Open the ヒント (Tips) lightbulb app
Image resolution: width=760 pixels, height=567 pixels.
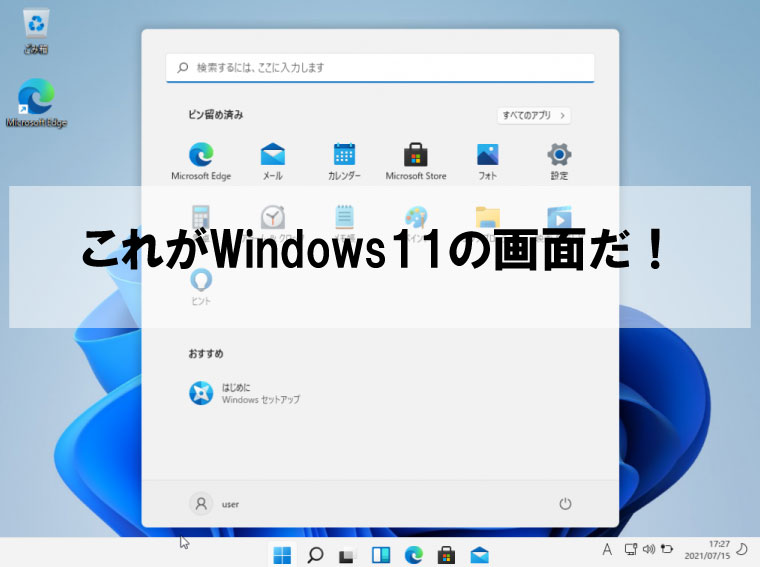[201, 287]
